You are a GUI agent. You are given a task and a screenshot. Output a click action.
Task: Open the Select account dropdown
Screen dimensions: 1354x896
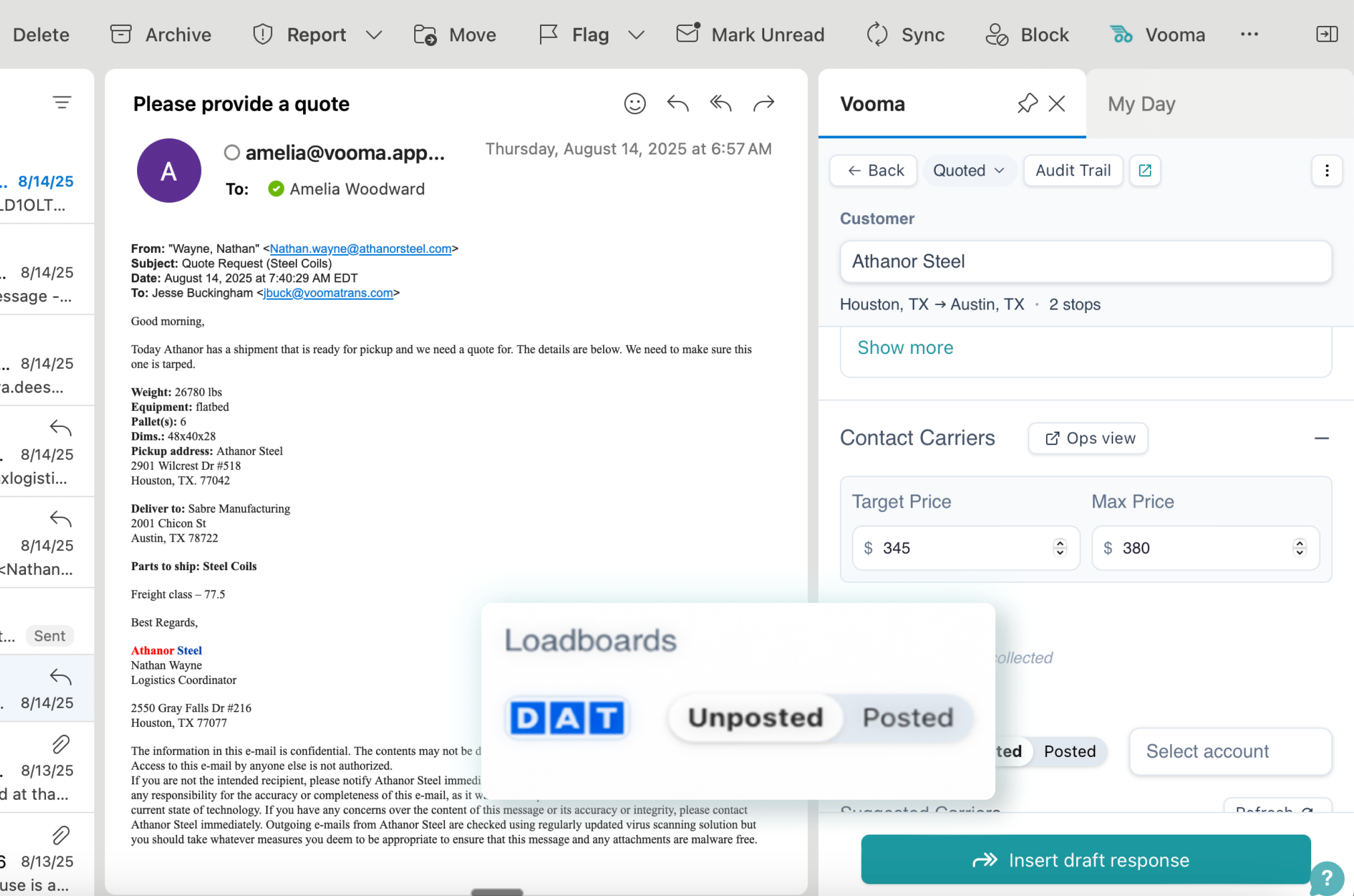(1230, 751)
